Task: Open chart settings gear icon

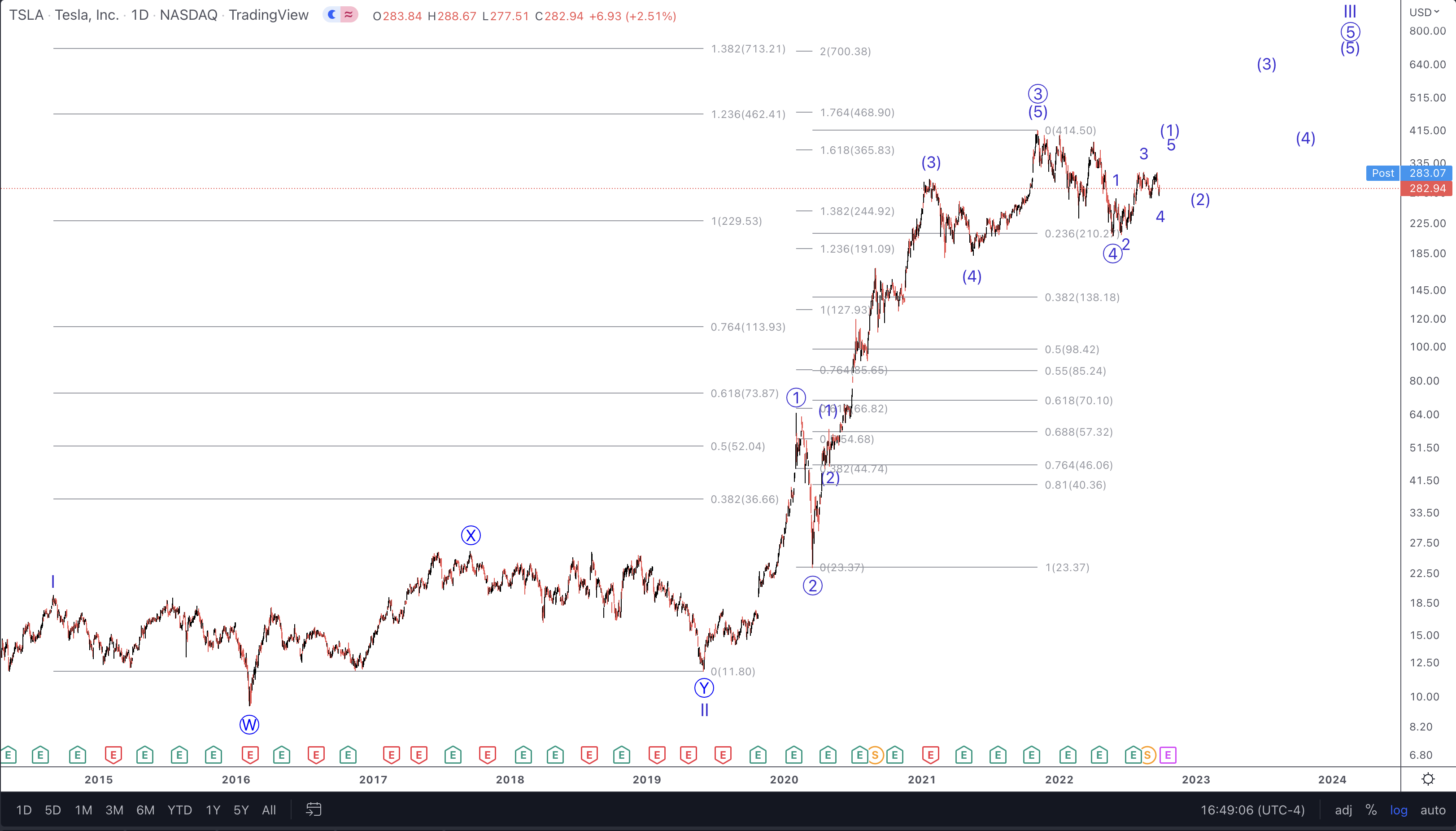Action: point(1428,779)
